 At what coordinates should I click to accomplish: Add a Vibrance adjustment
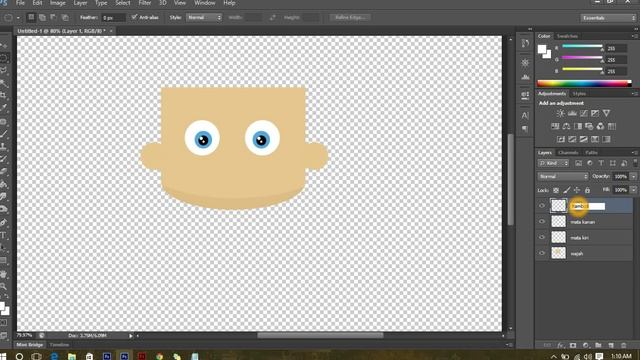pyautogui.click(x=607, y=113)
